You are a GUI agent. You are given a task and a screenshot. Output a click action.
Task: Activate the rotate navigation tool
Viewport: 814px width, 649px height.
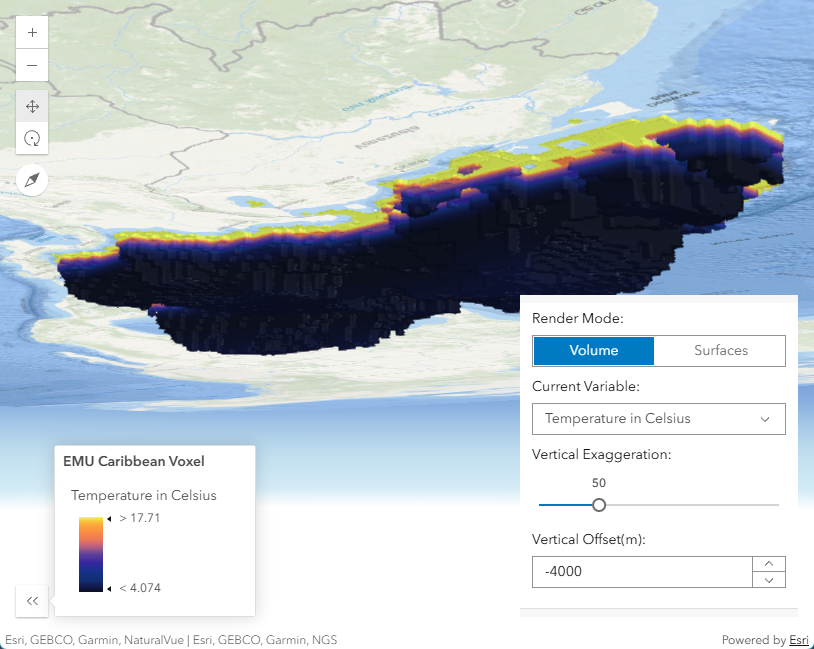32,138
